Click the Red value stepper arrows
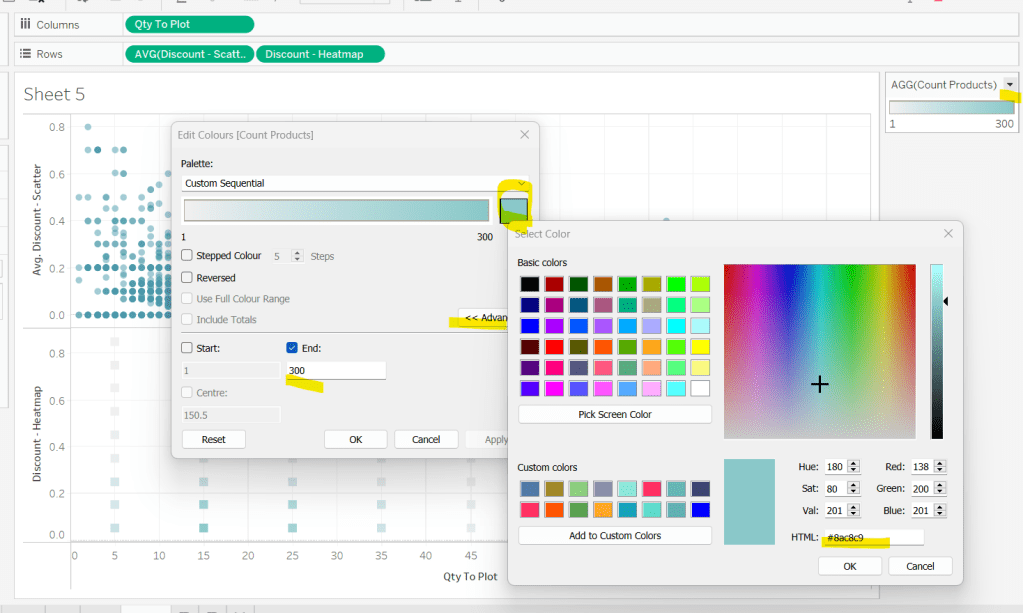This screenshot has height=613, width=1023. coord(940,467)
